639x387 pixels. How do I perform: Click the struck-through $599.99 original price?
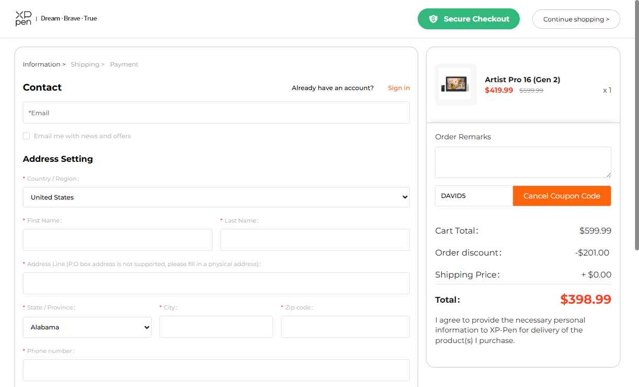coord(531,90)
